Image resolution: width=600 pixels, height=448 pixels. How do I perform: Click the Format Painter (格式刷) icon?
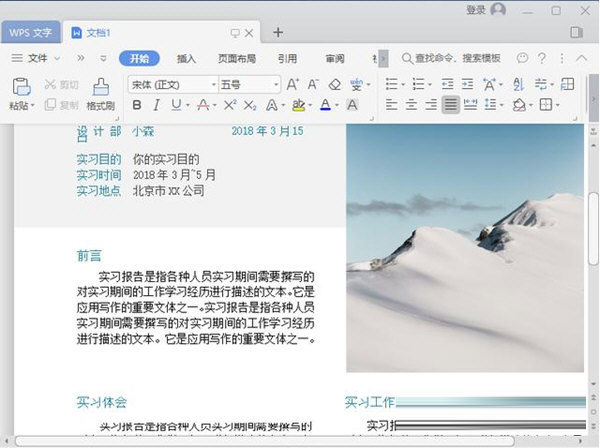point(100,86)
